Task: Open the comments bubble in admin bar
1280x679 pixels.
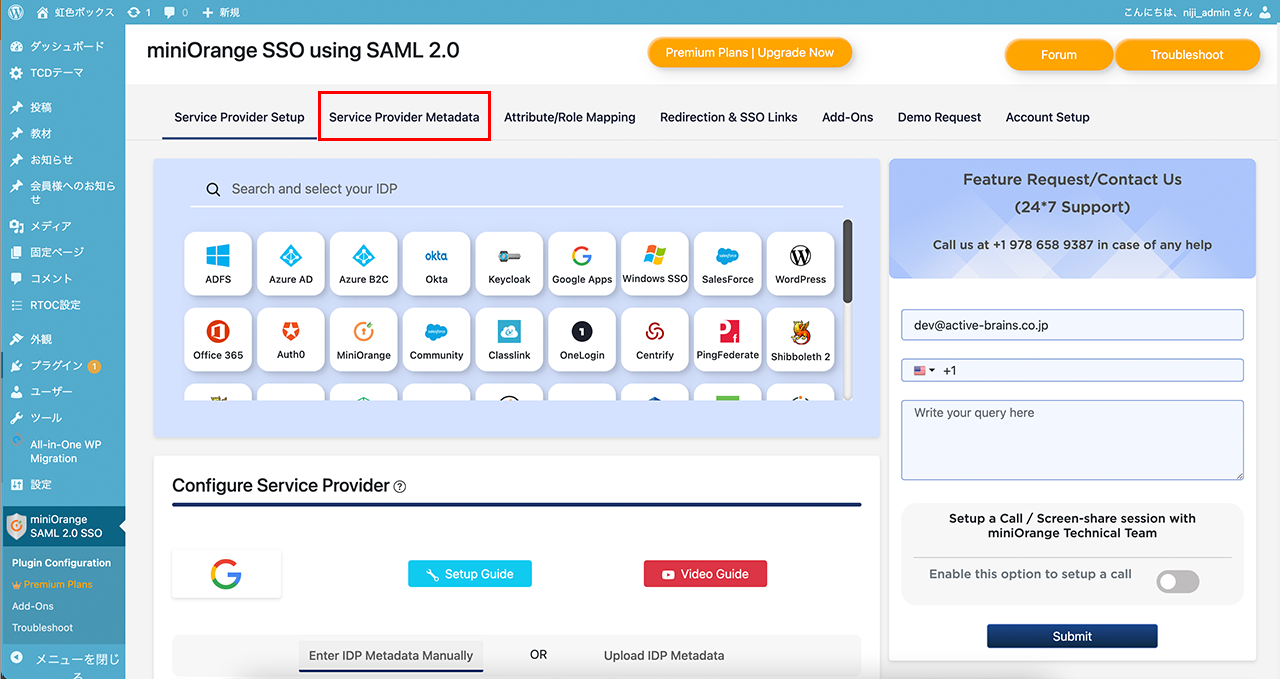Action: 175,12
